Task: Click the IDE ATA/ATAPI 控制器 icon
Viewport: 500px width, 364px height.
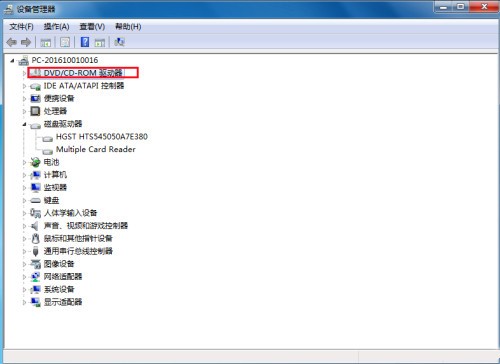Action: [x=35, y=86]
